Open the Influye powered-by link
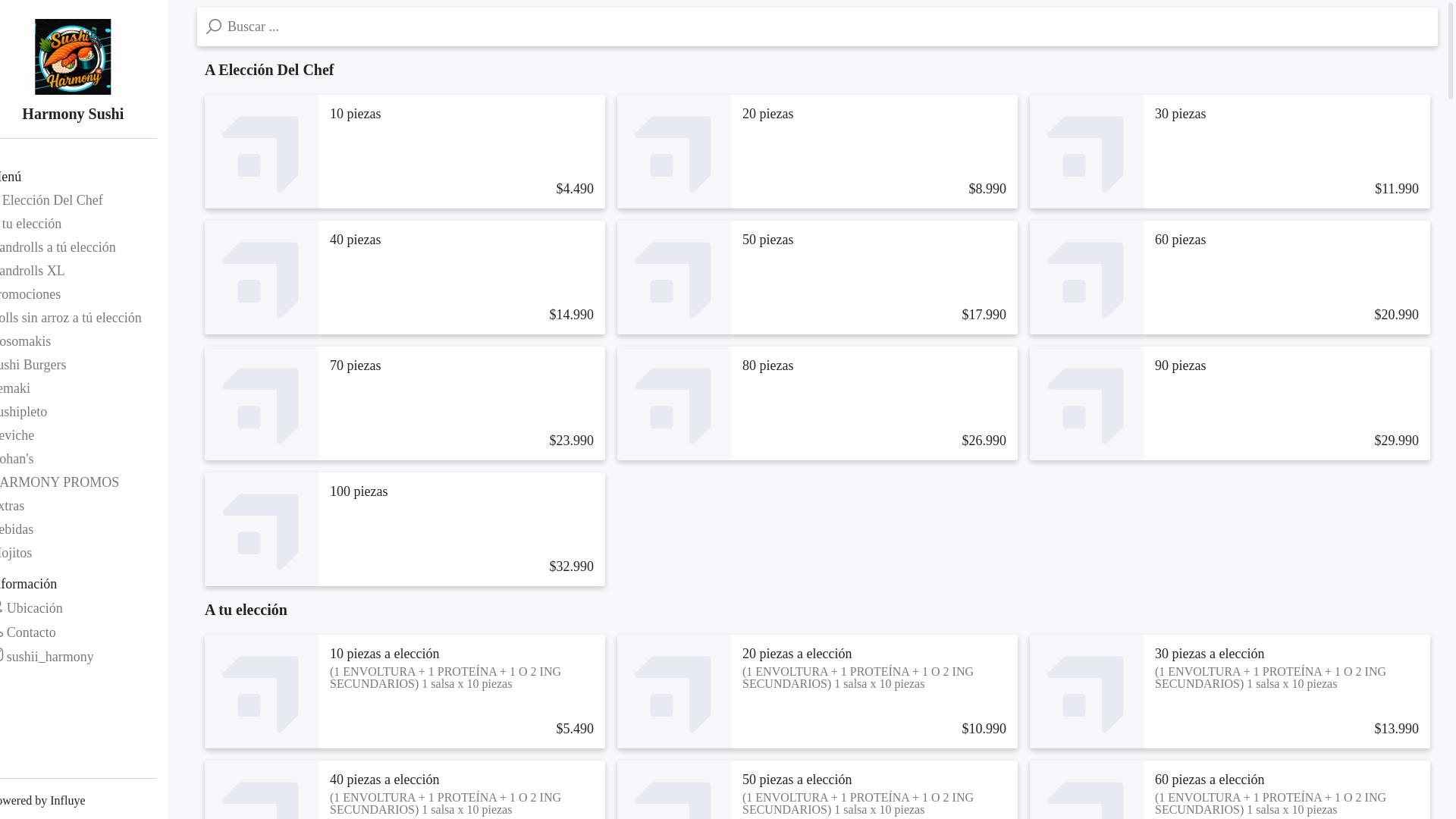The image size is (1456, 819). tap(67, 801)
